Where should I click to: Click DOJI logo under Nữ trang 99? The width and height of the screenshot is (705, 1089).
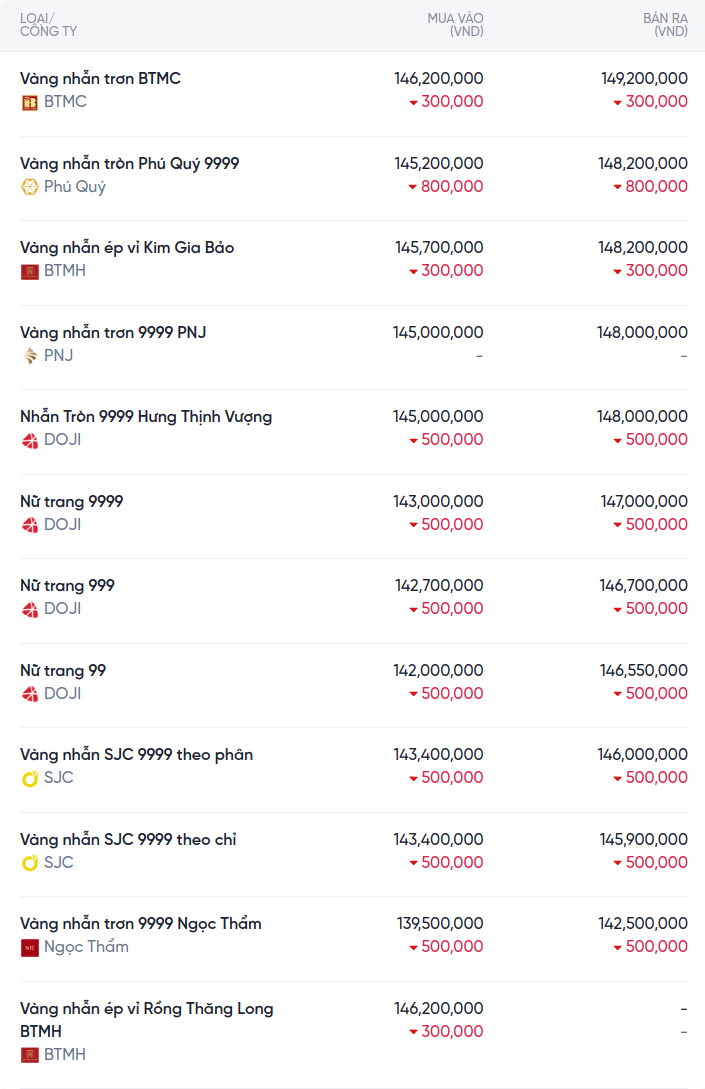coord(30,694)
